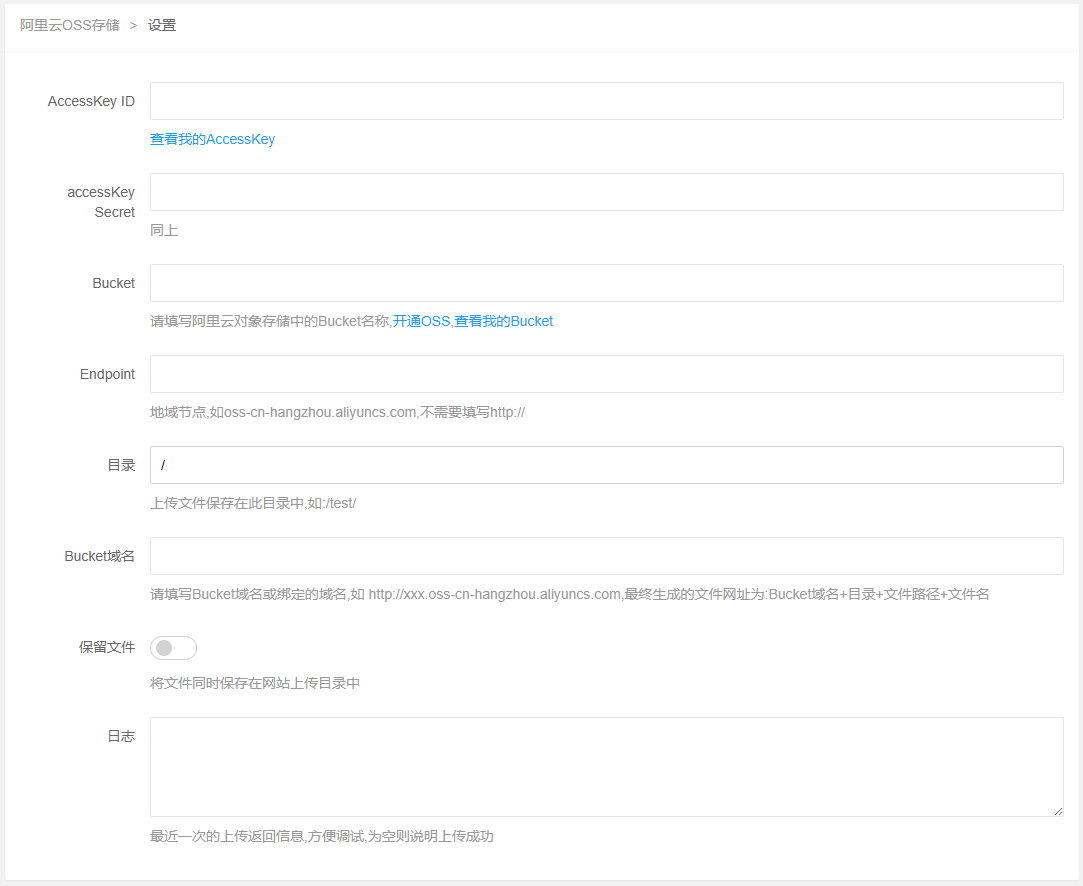
Task: Click the AccessKey ID label
Action: click(x=91, y=102)
